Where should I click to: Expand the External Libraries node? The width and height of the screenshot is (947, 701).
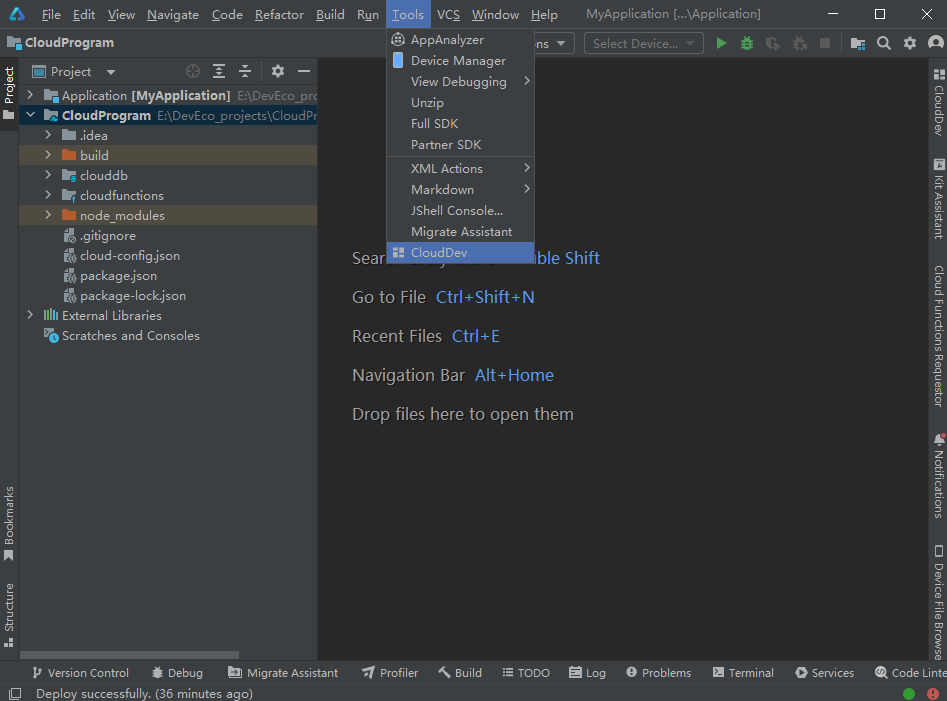click(x=30, y=316)
